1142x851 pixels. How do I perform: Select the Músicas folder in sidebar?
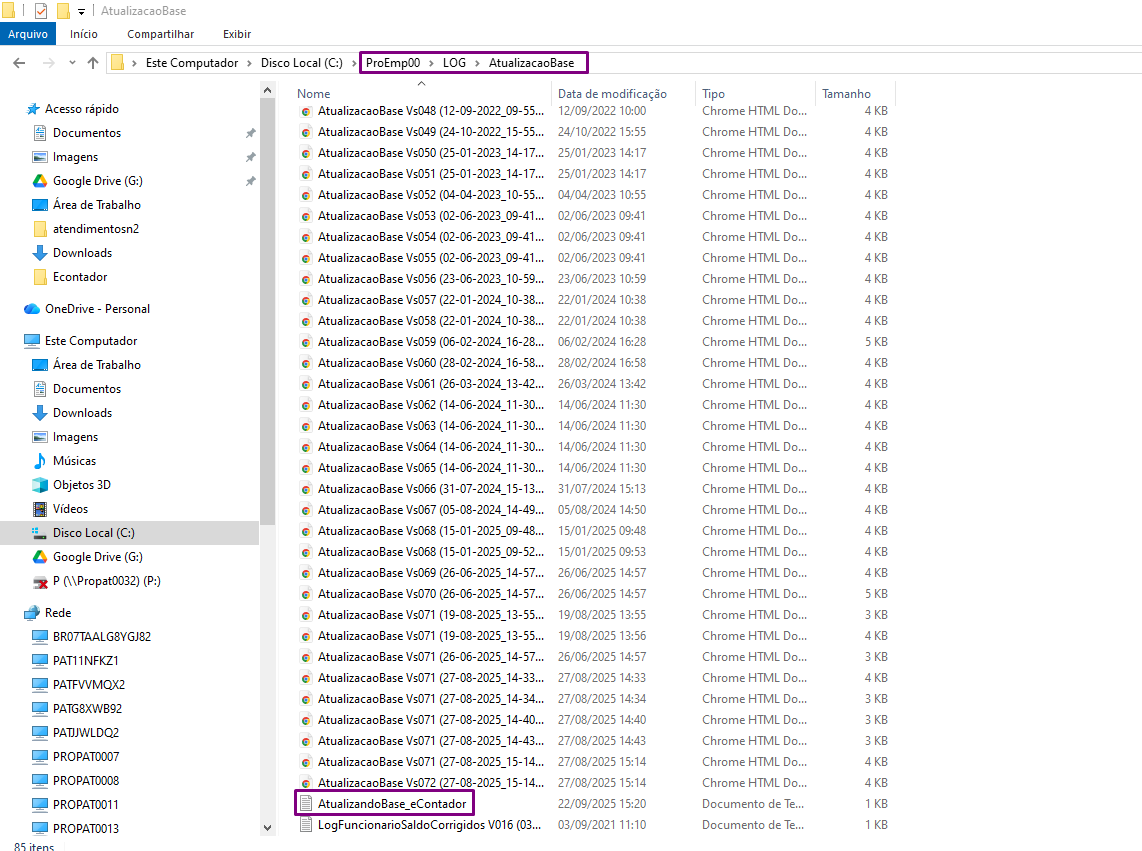[x=74, y=461]
